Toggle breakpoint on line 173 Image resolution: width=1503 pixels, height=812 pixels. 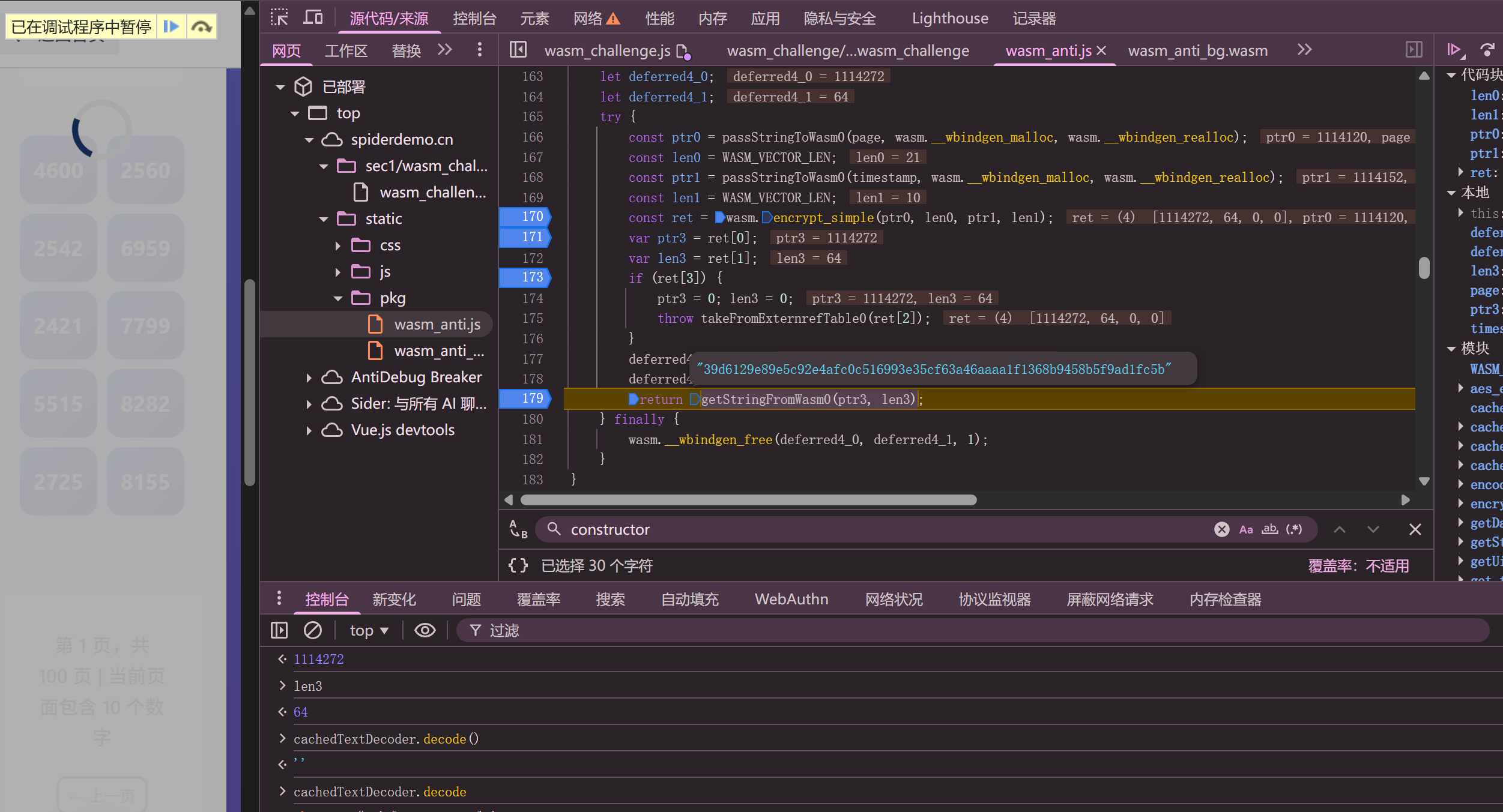tap(531, 277)
